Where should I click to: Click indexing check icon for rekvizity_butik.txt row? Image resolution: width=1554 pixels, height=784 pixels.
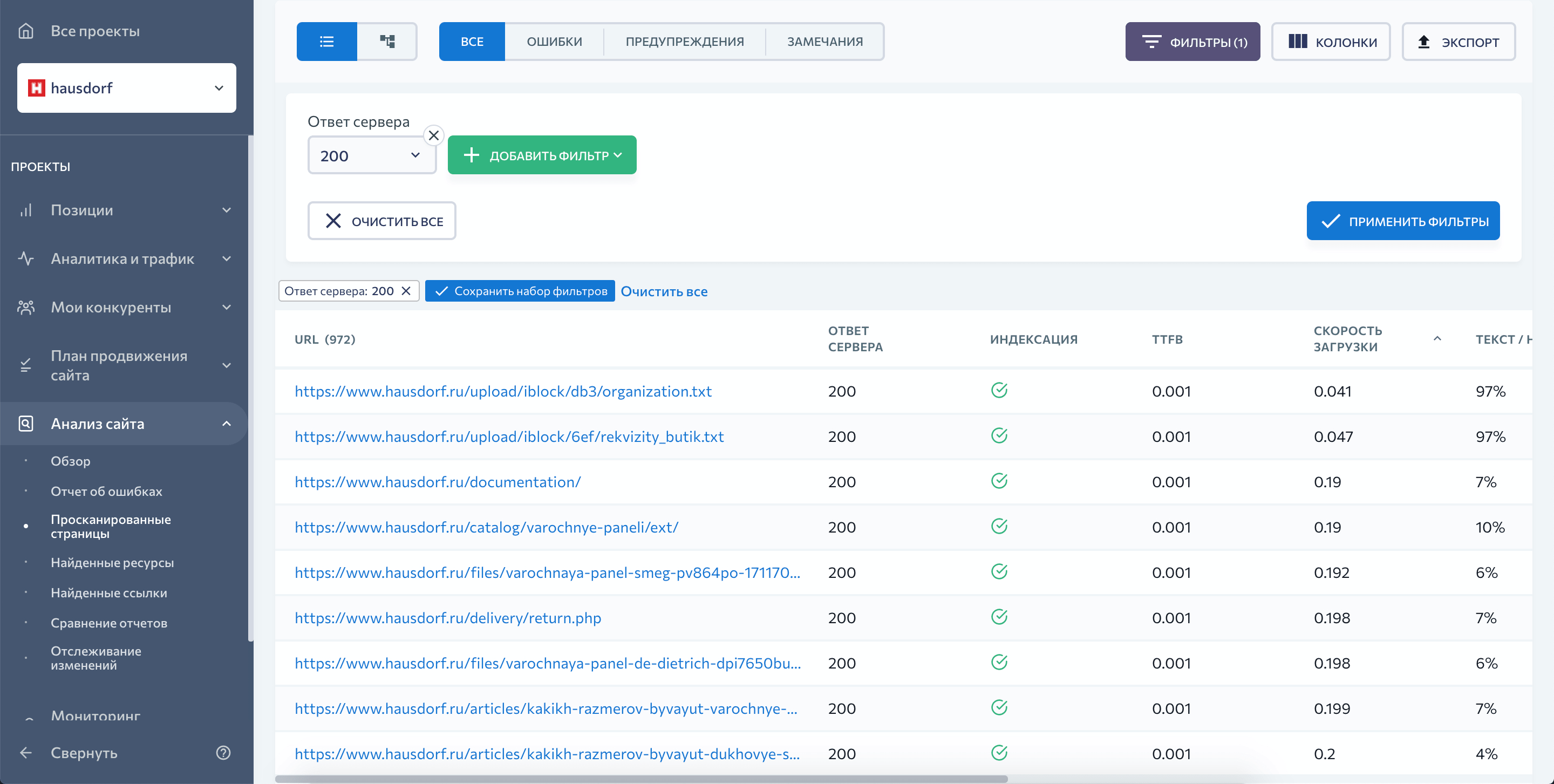point(999,435)
